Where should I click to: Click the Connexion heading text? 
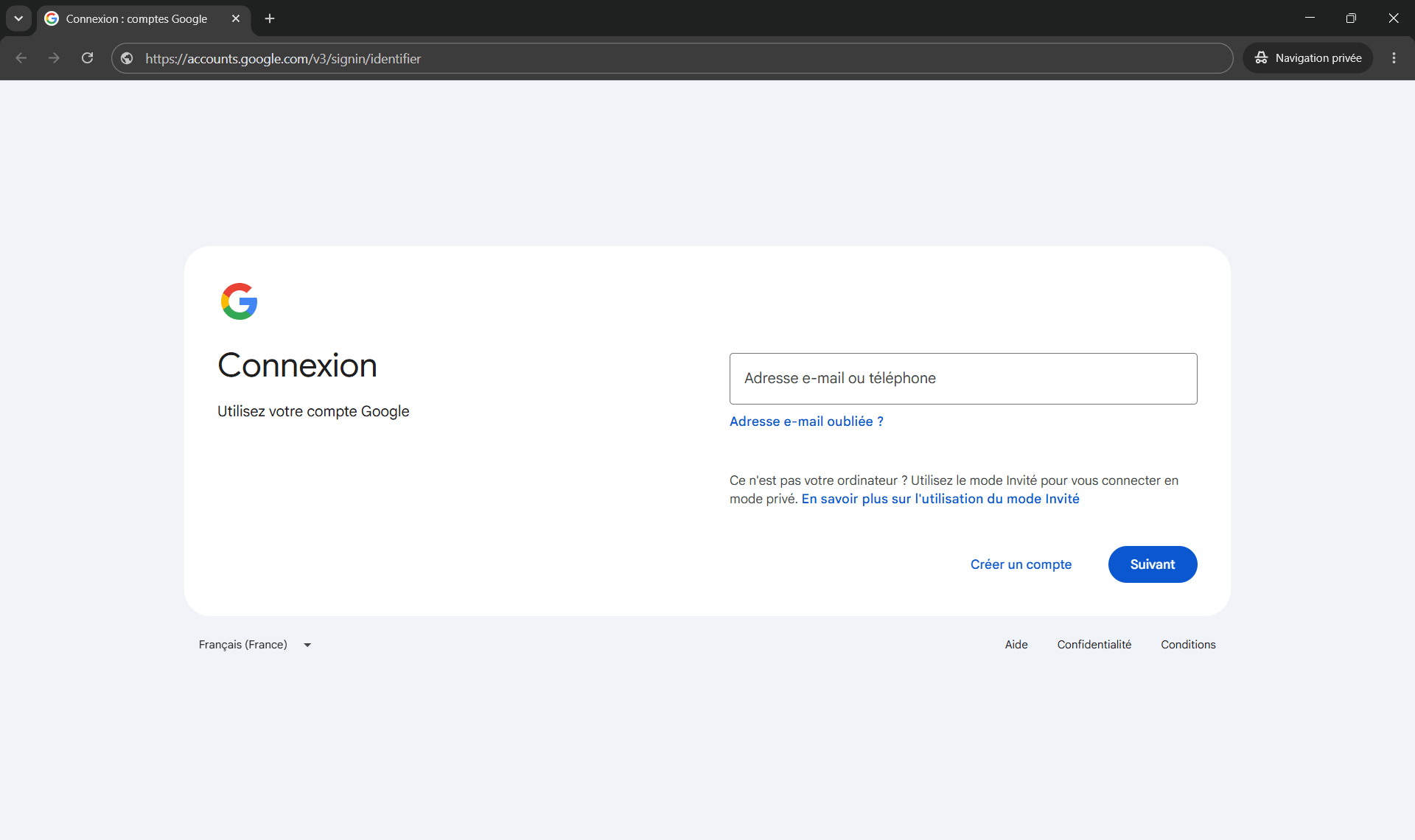[x=297, y=365]
